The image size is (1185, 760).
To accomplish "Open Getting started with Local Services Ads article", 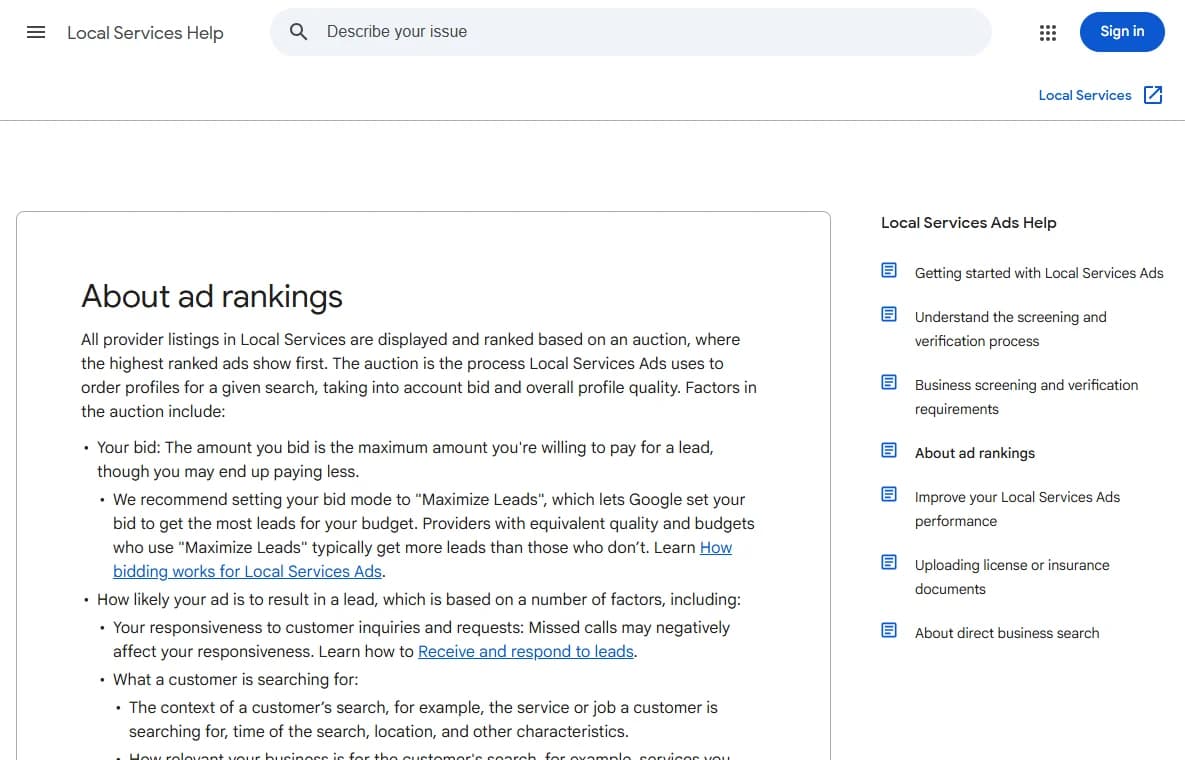I will coord(1039,273).
